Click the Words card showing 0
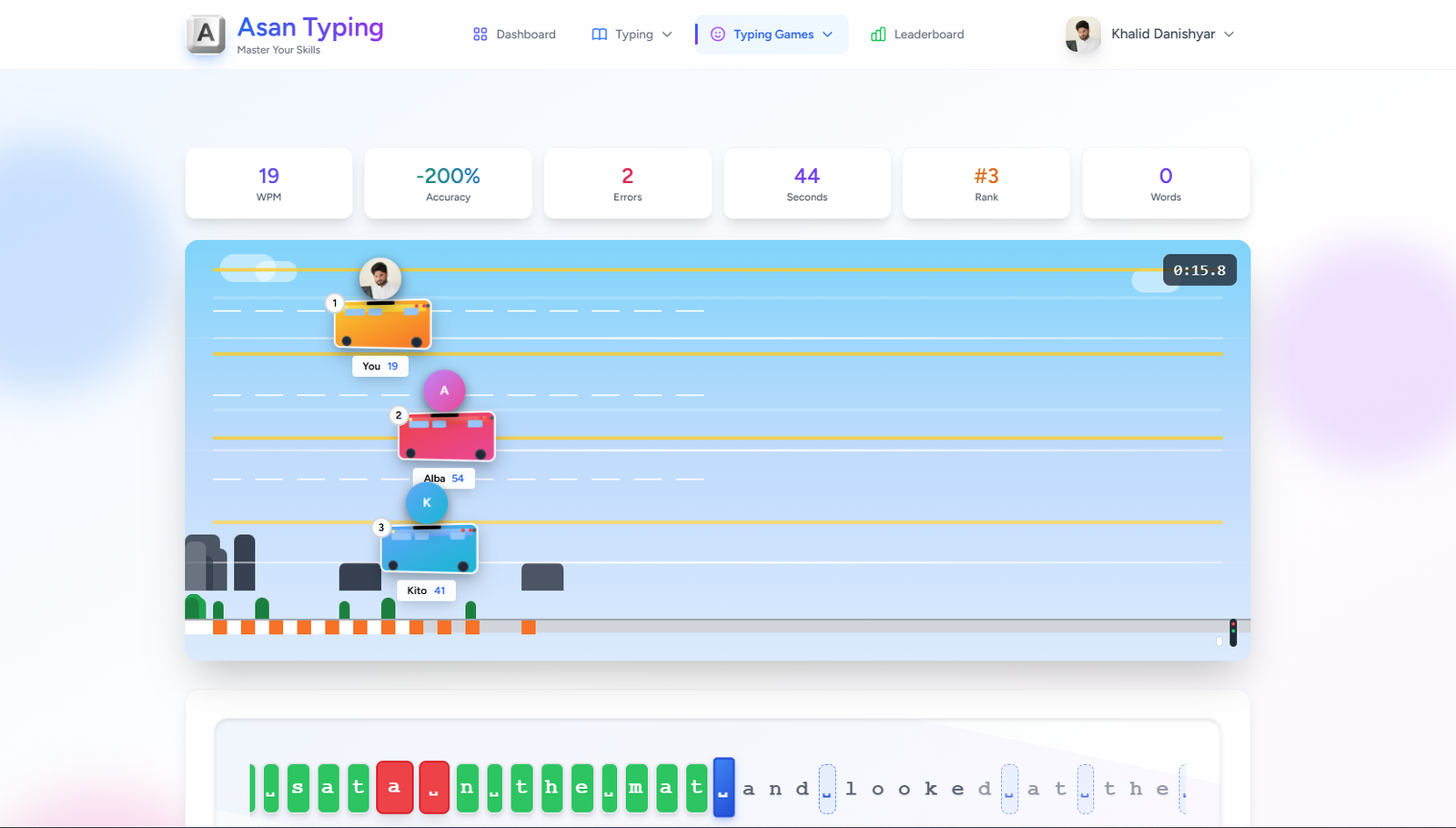The width and height of the screenshot is (1456, 828). pyautogui.click(x=1166, y=183)
